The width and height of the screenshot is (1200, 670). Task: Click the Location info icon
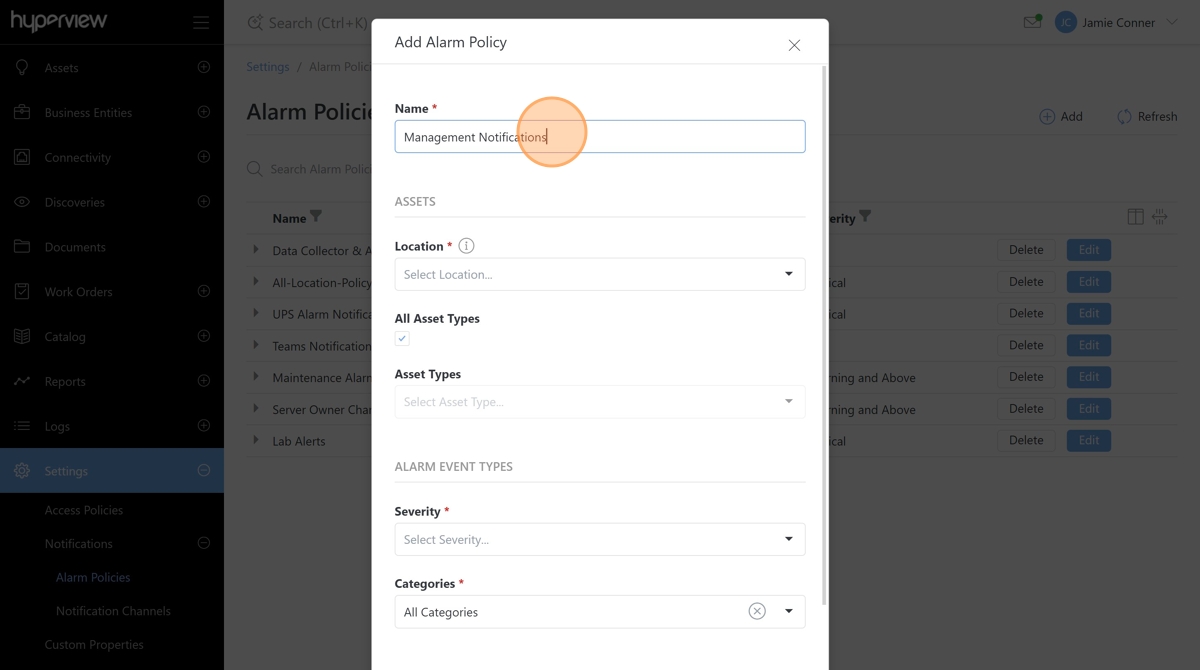click(466, 246)
